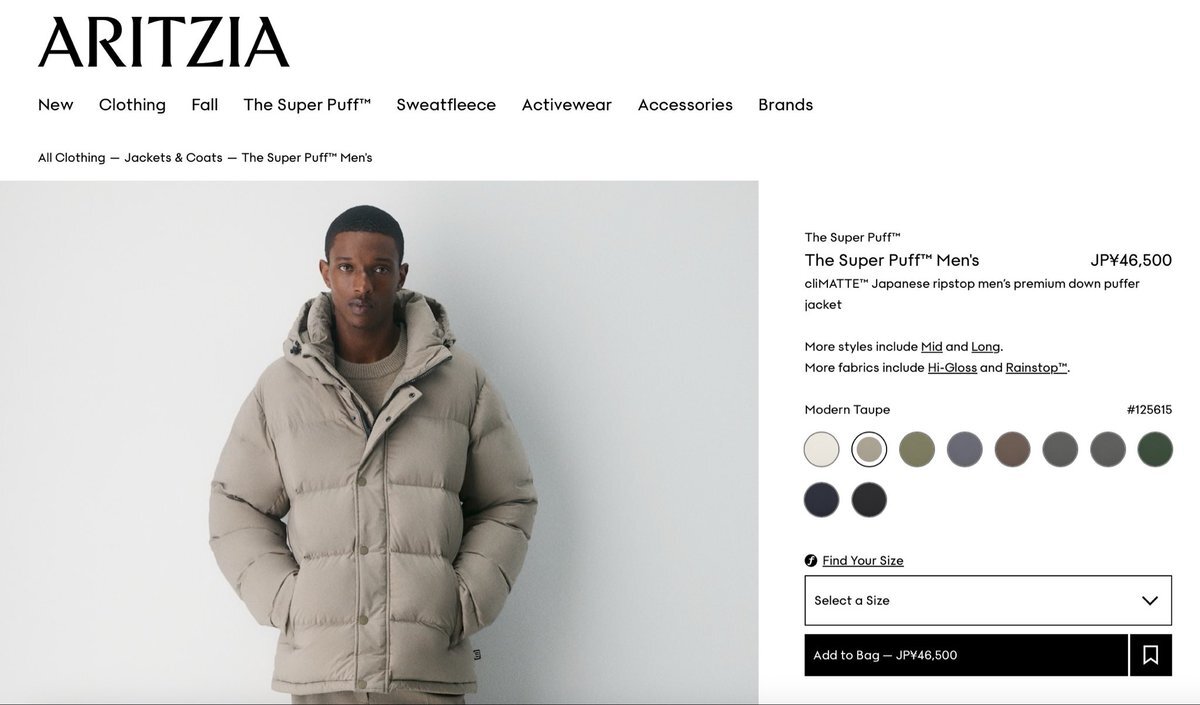Screen dimensions: 1200x705
Task: Select the slate blue-grey color swatch
Action: click(x=965, y=449)
